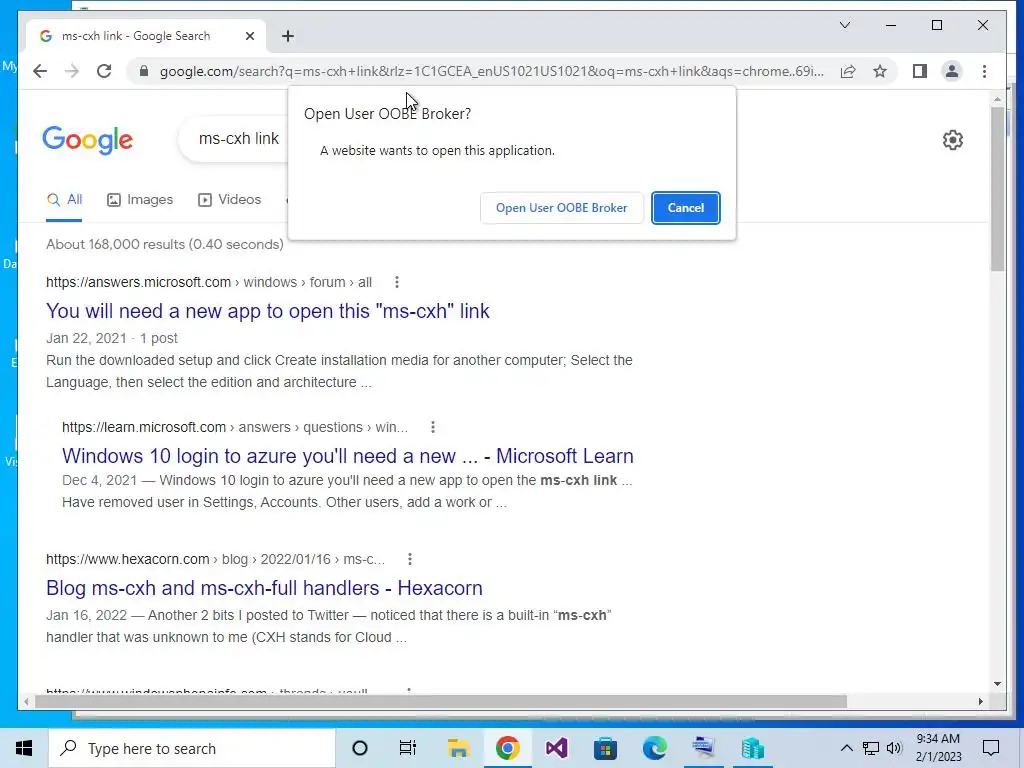Reload the page with the refresh icon
Image resolution: width=1024 pixels, height=768 pixels.
coord(104,71)
